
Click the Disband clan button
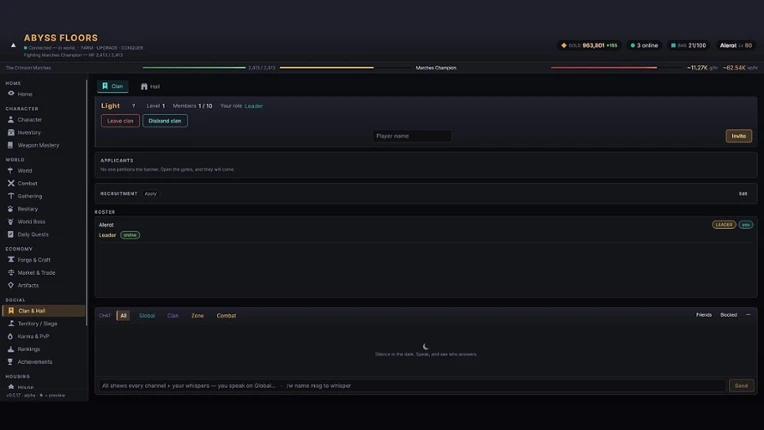(x=165, y=121)
